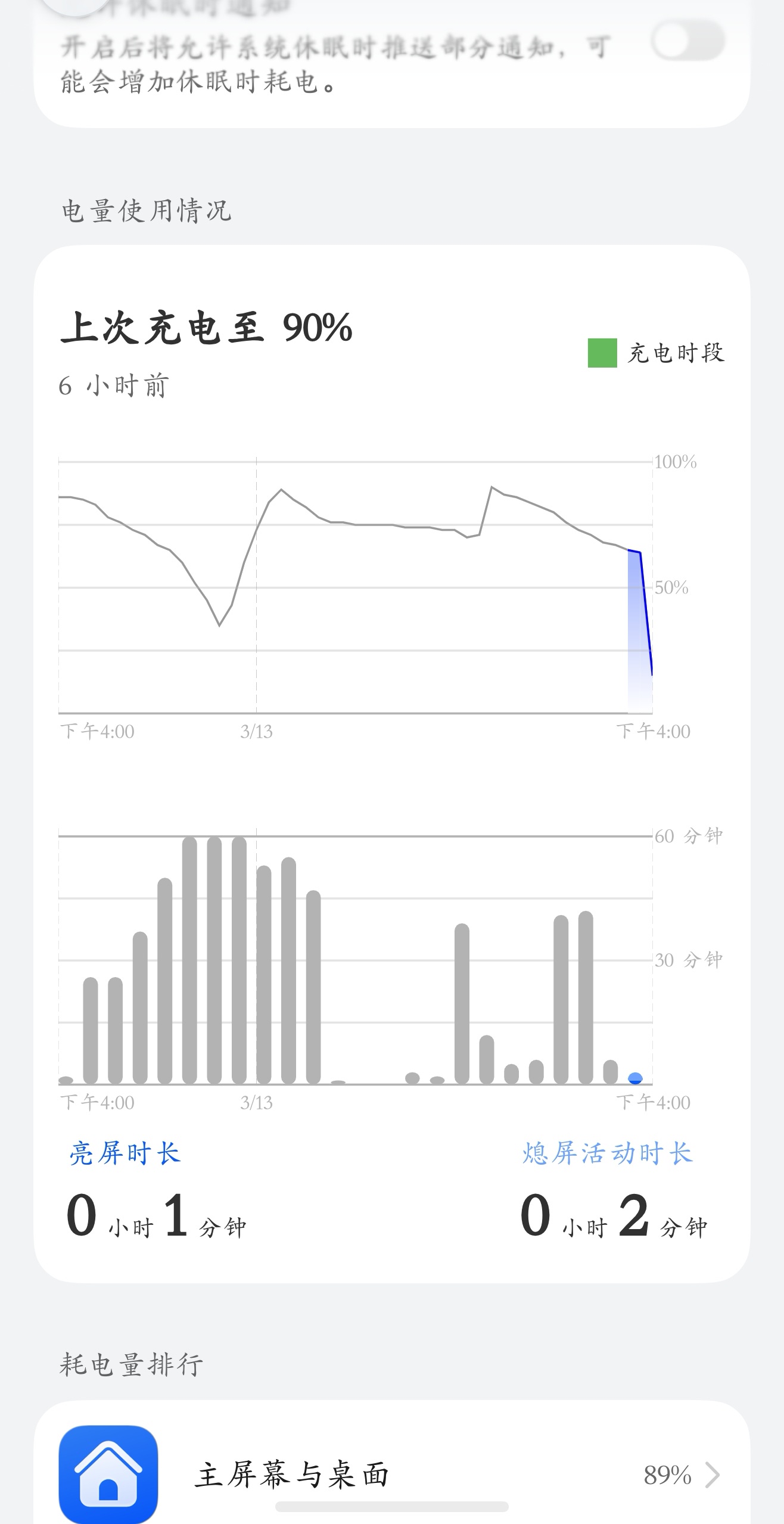The width and height of the screenshot is (784, 1524).
Task: Toggle the sleep notification switch
Action: point(688,41)
